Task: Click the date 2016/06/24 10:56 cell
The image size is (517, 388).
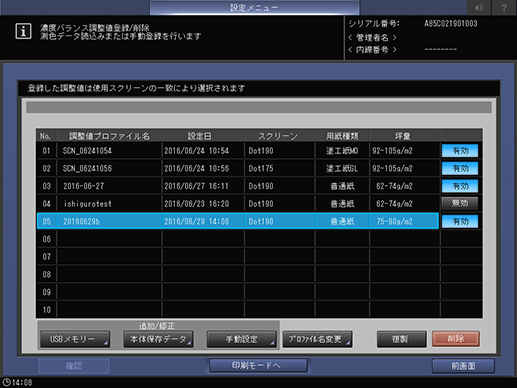Action: [x=203, y=168]
